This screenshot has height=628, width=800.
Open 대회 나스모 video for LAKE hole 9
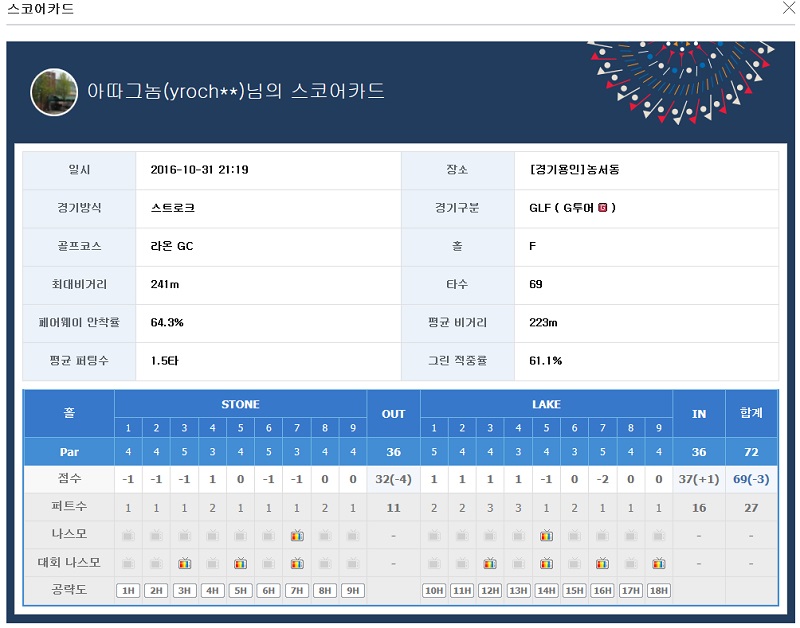[659, 563]
